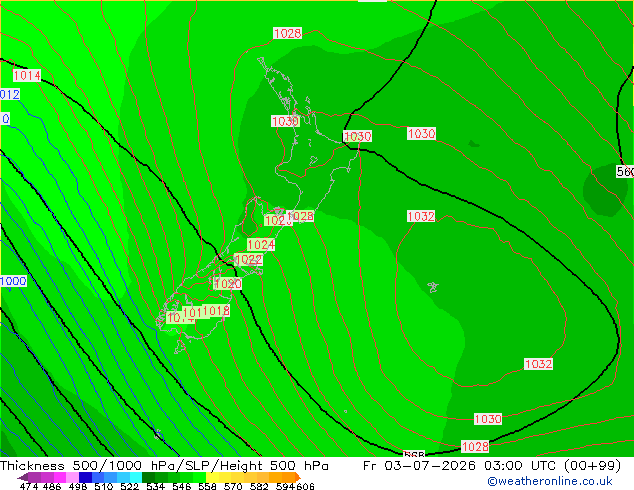Click the orange arrow tip ending the legend
The image size is (634, 490).
pos(298,477)
